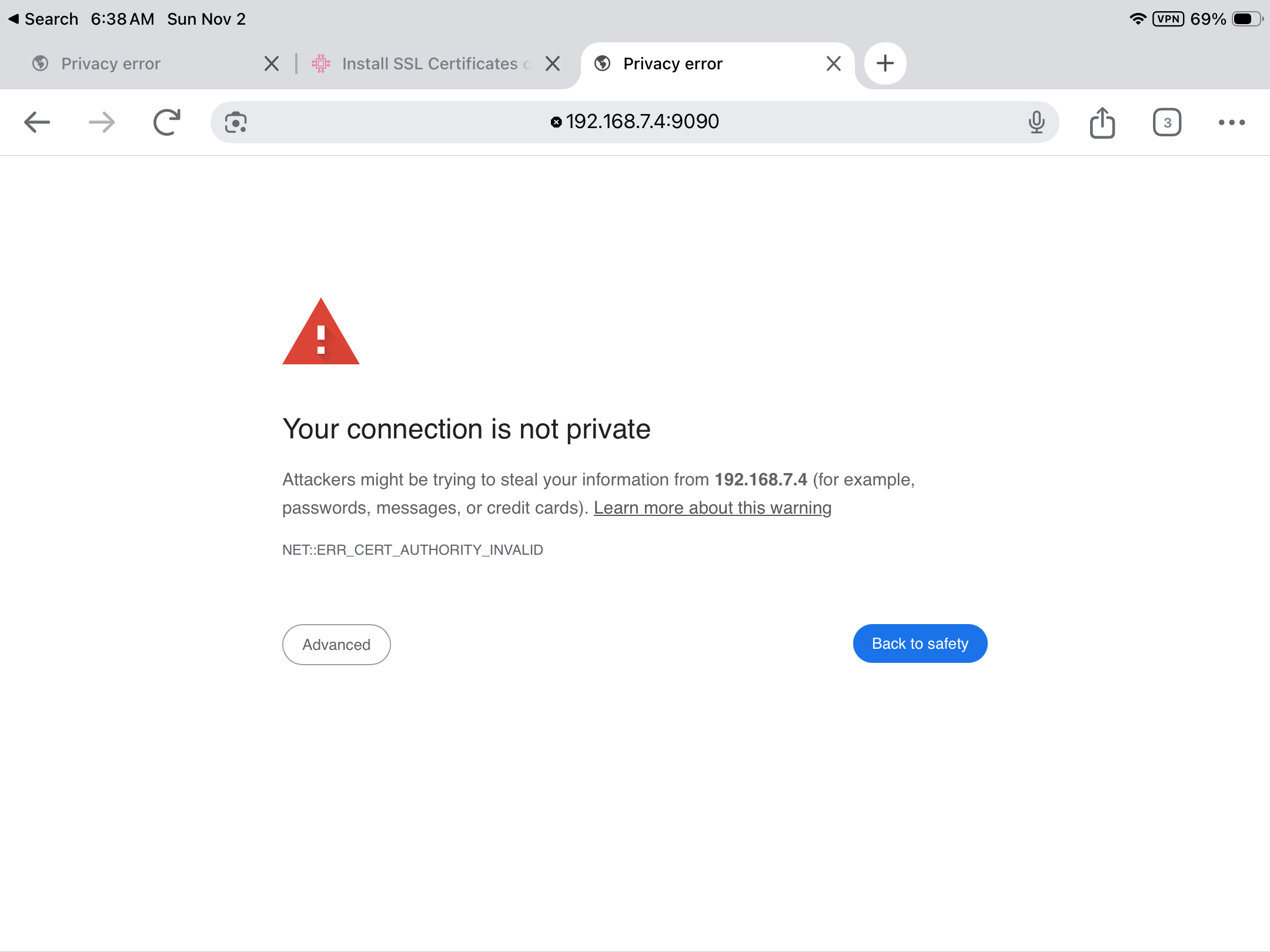Expand the Advanced options

click(x=336, y=645)
